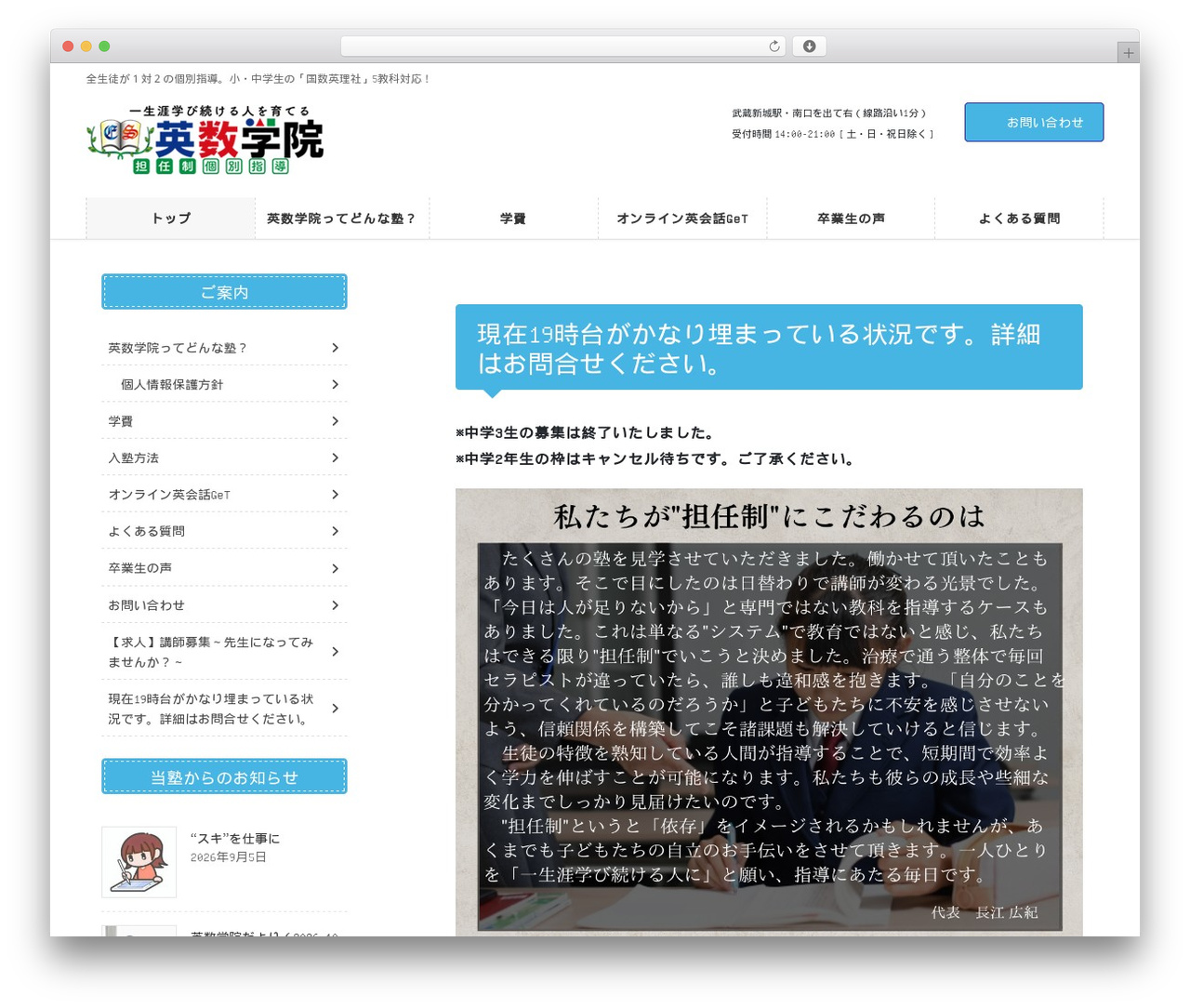Click the ※中学3生の募集は終了 notice text
Image resolution: width=1190 pixels, height=1008 pixels.
pyautogui.click(x=585, y=432)
